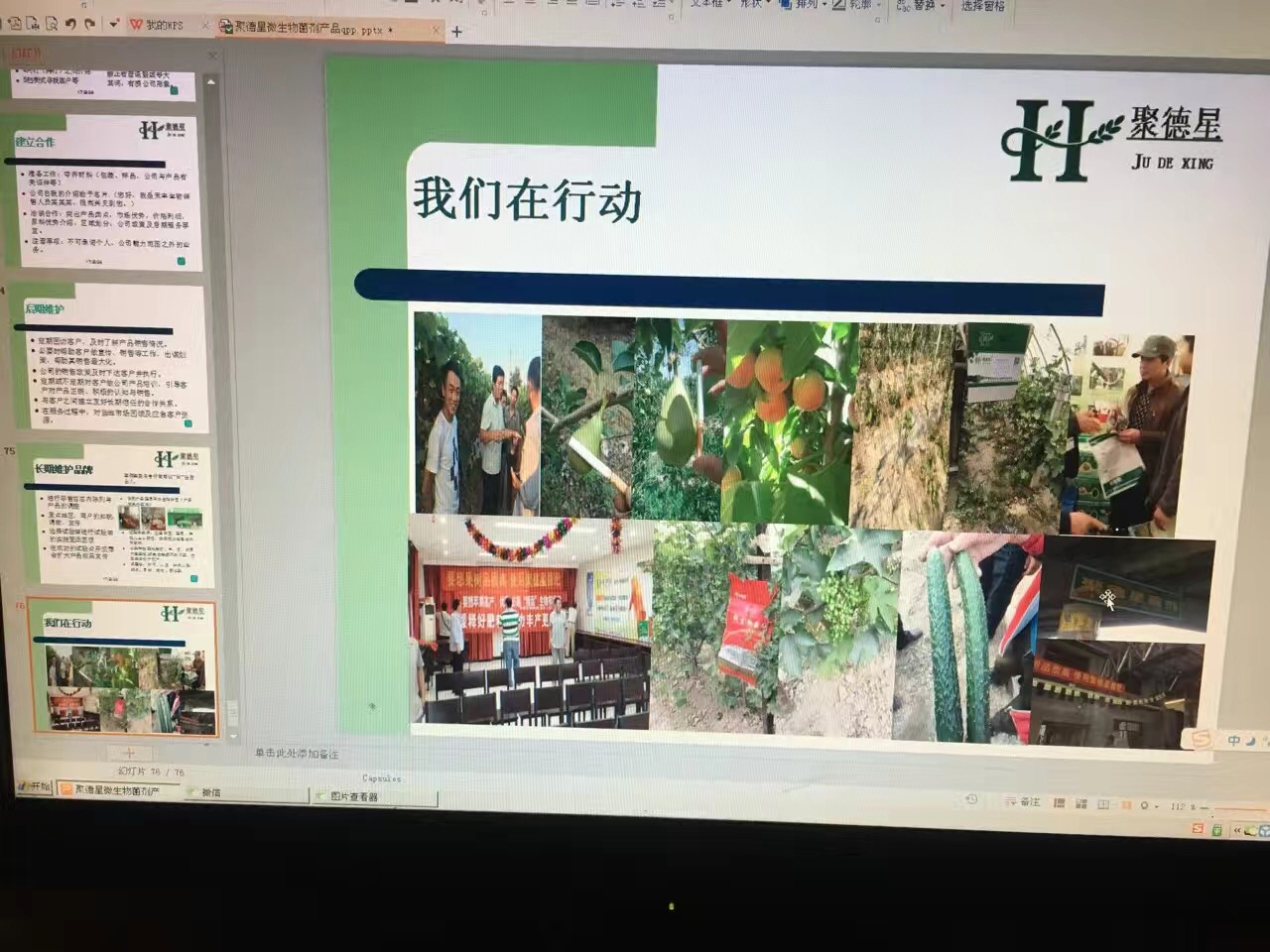Toggle the 备注 notes pane button
The height and width of the screenshot is (952, 1270).
1023,801
